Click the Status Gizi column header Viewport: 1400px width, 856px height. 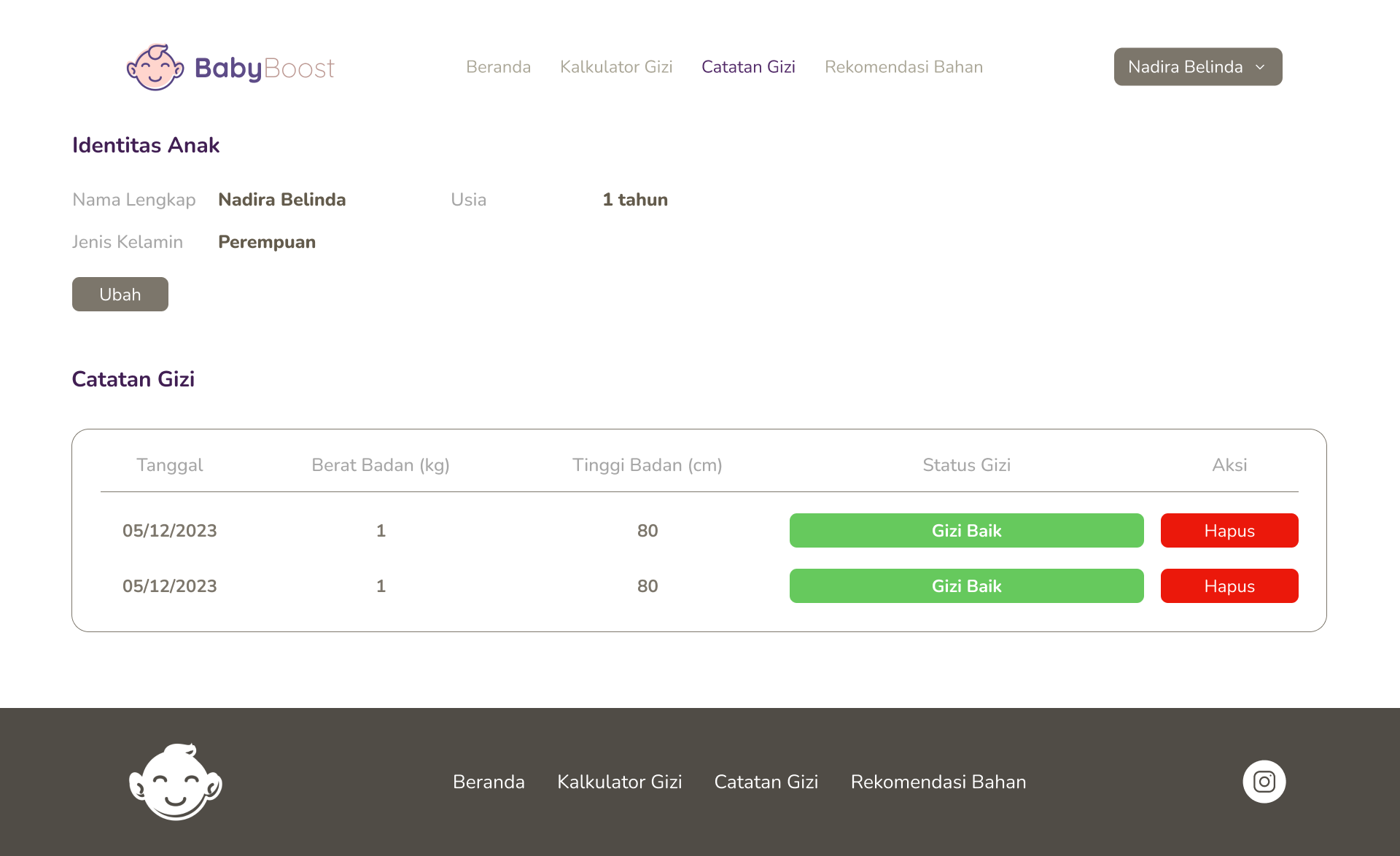click(x=966, y=465)
